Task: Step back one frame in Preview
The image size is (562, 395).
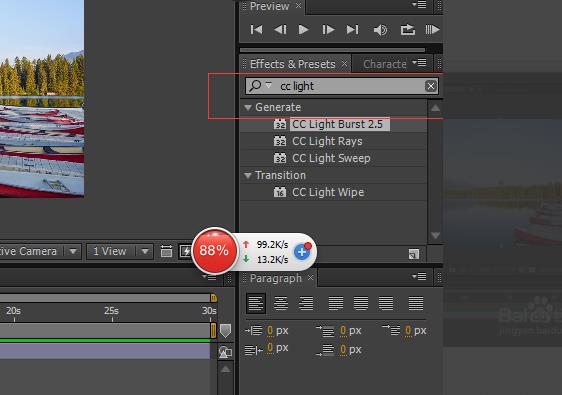Action: 280,29
